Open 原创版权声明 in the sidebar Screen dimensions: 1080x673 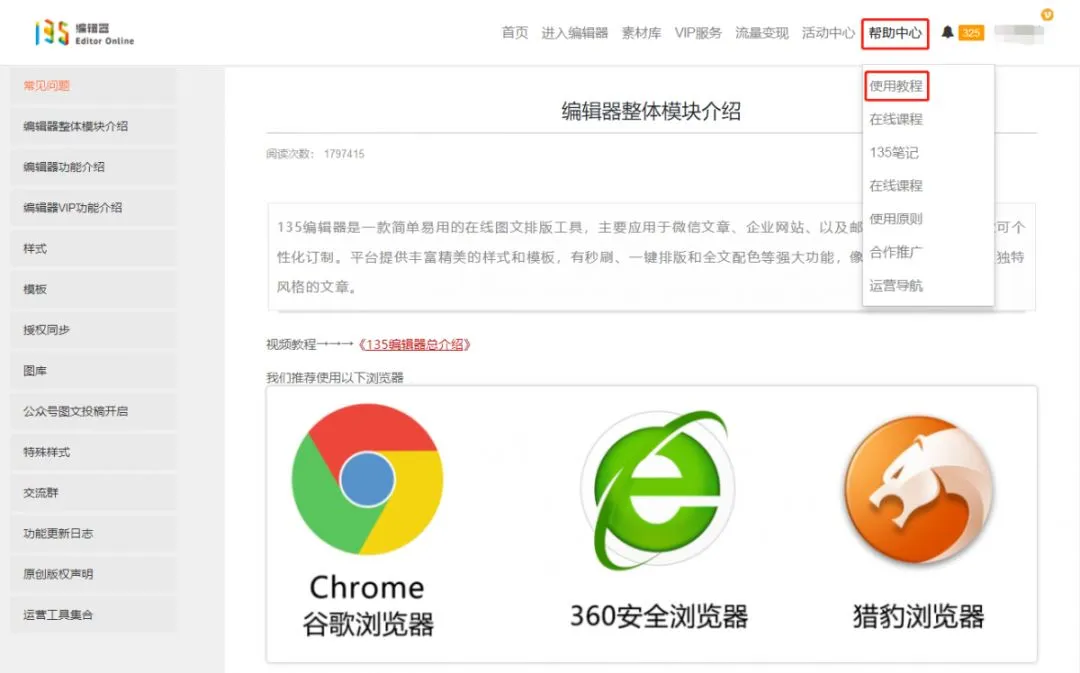[92, 573]
